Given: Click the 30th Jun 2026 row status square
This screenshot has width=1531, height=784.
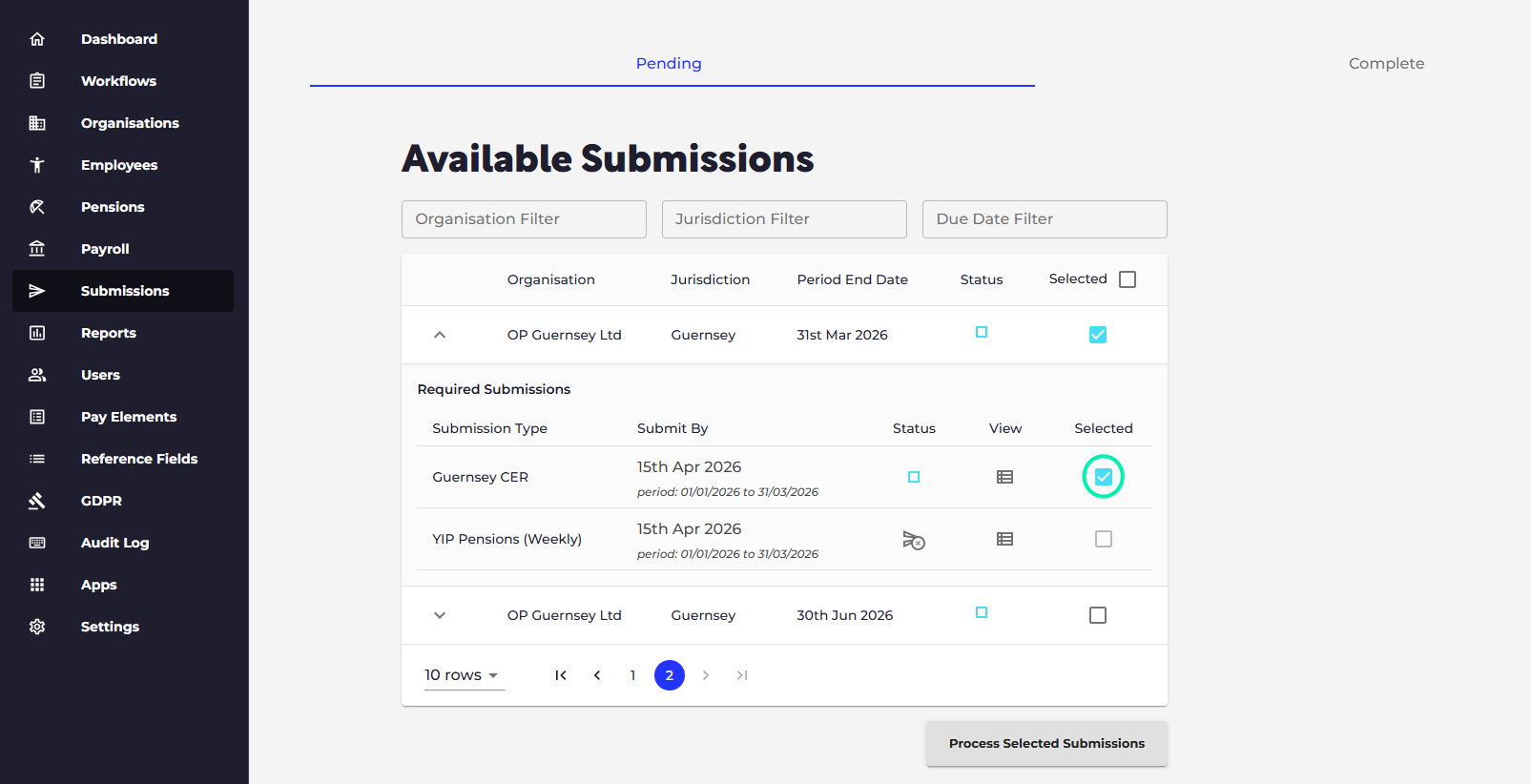Looking at the screenshot, I should click(x=982, y=612).
